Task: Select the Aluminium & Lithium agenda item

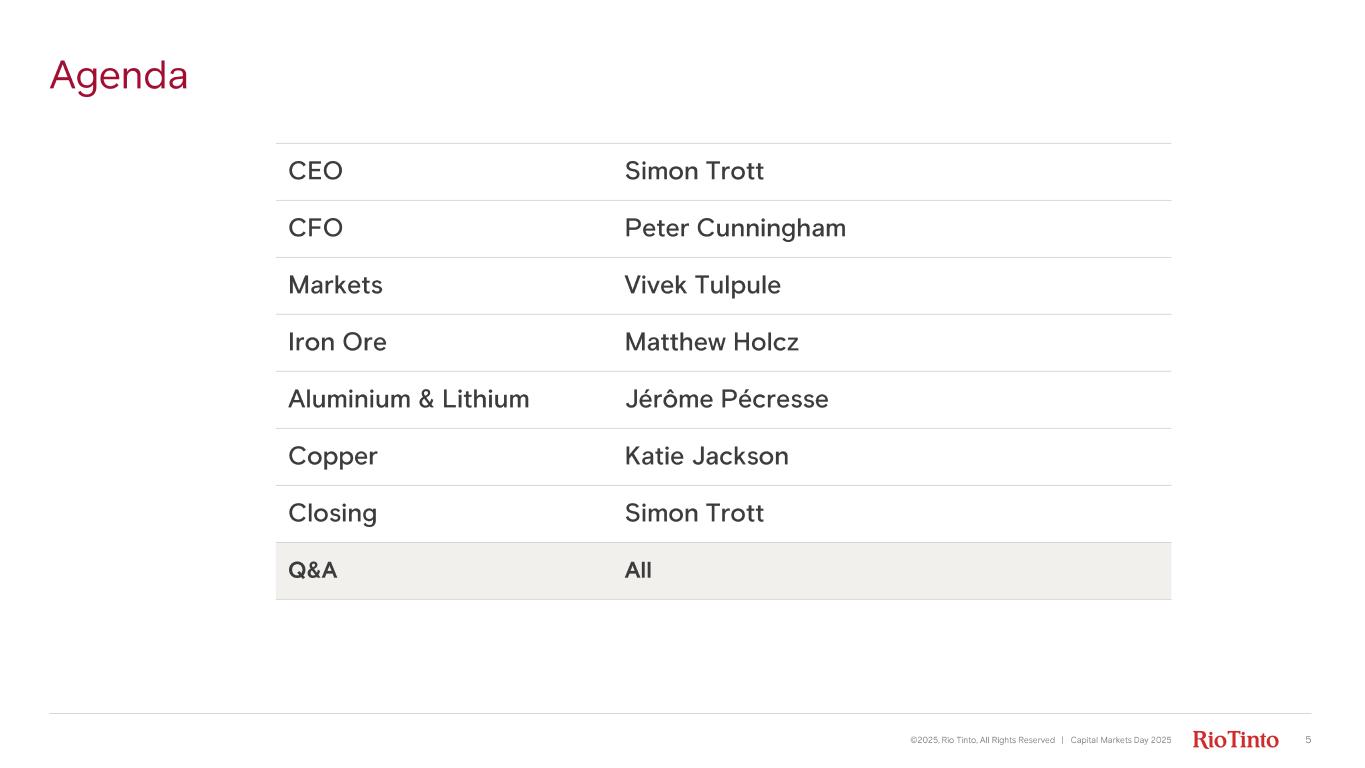Action: (x=408, y=399)
